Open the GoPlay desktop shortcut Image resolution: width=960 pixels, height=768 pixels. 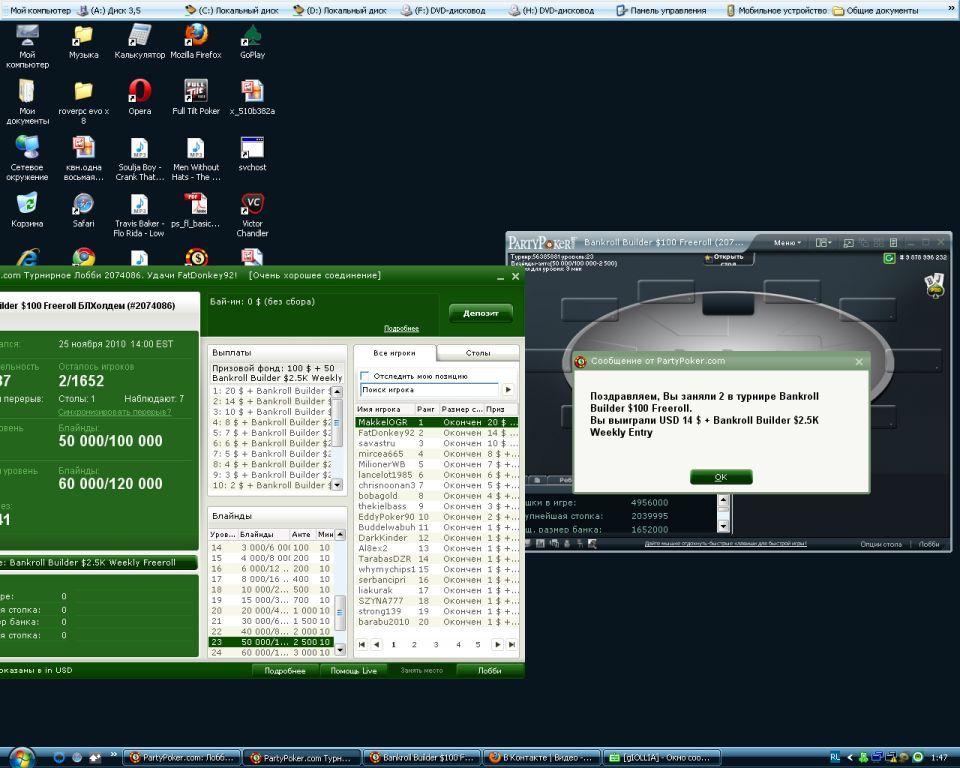(252, 42)
